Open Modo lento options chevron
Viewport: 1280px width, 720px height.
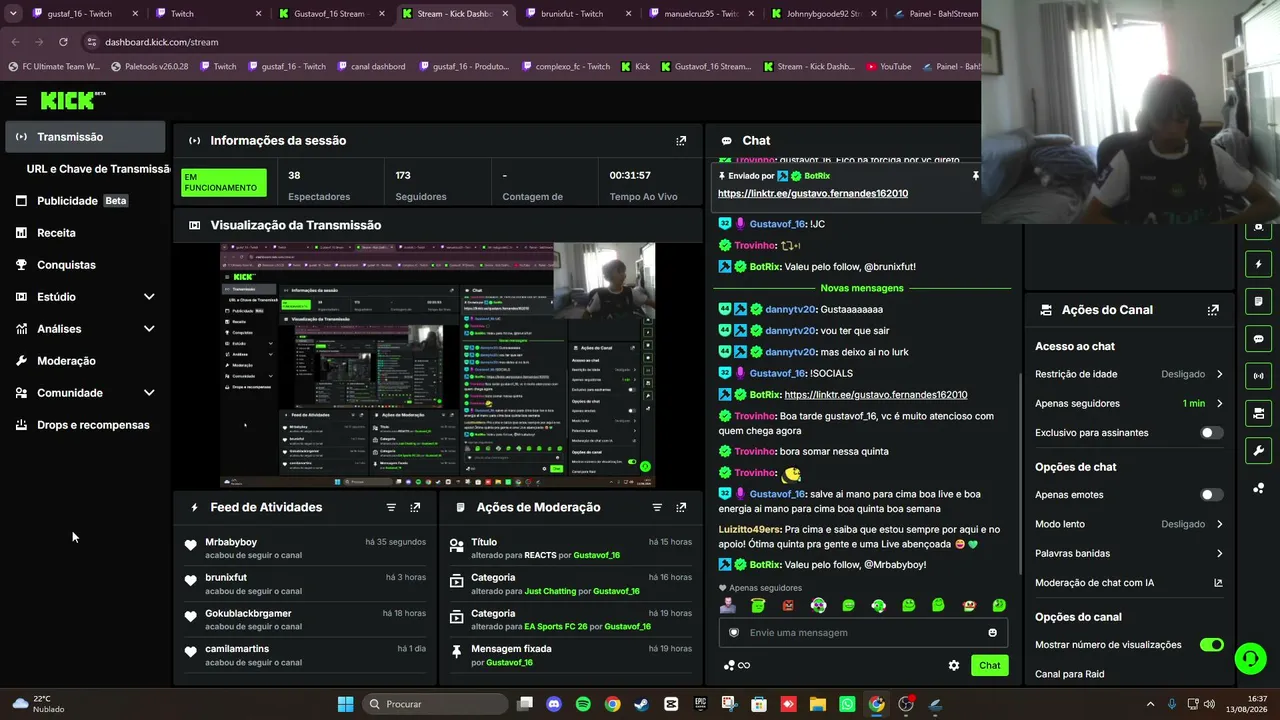tap(1219, 524)
